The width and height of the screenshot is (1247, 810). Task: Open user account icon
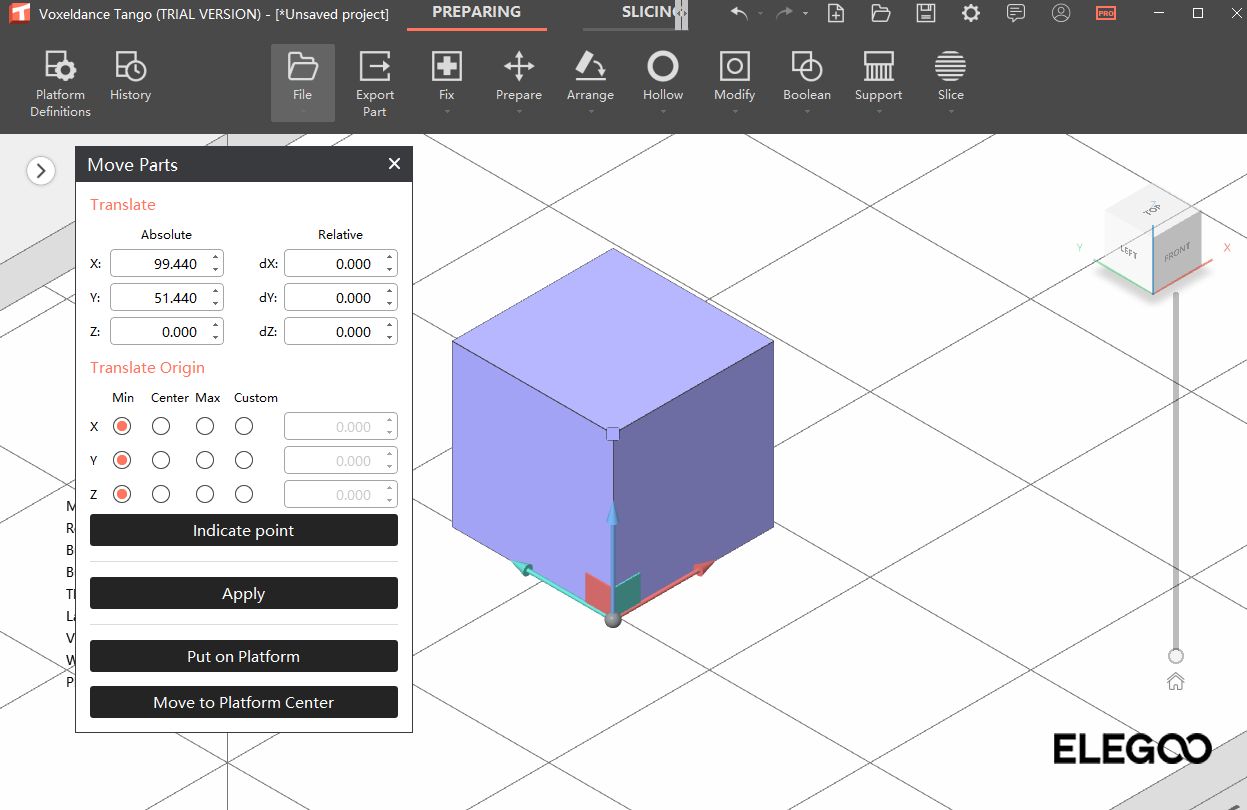coord(1061,13)
